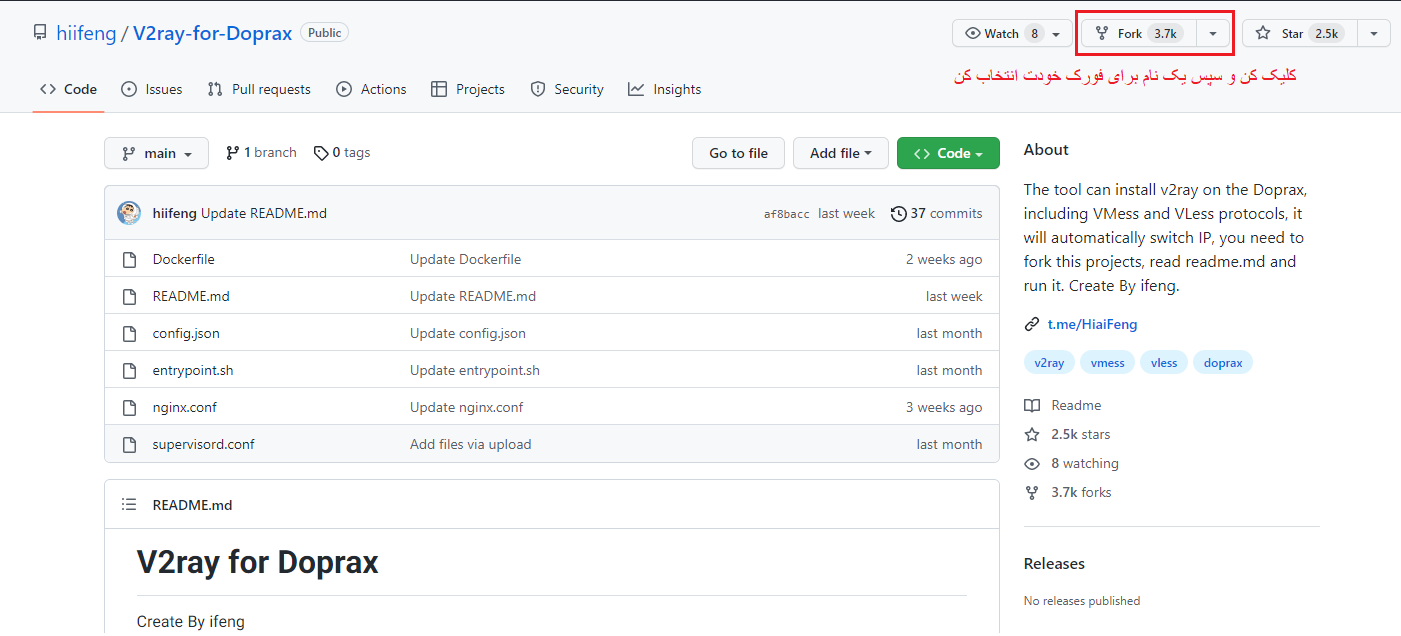1401x636 pixels.
Task: Open the Insights tab
Action: coord(664,89)
